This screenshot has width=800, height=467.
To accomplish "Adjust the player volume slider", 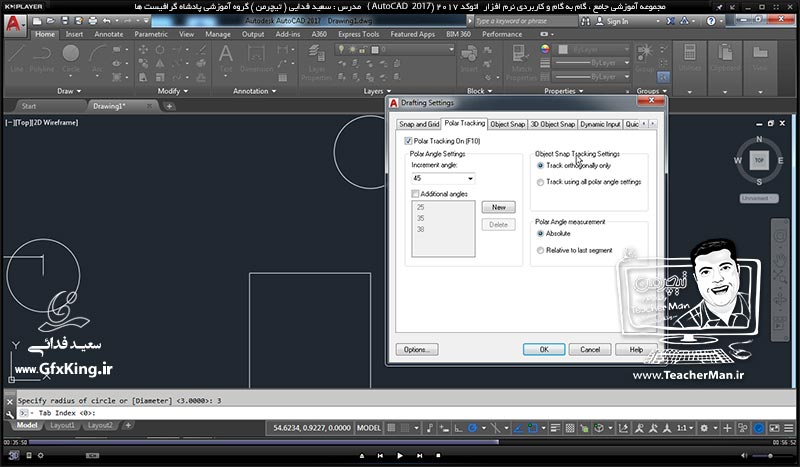I will coord(769,455).
